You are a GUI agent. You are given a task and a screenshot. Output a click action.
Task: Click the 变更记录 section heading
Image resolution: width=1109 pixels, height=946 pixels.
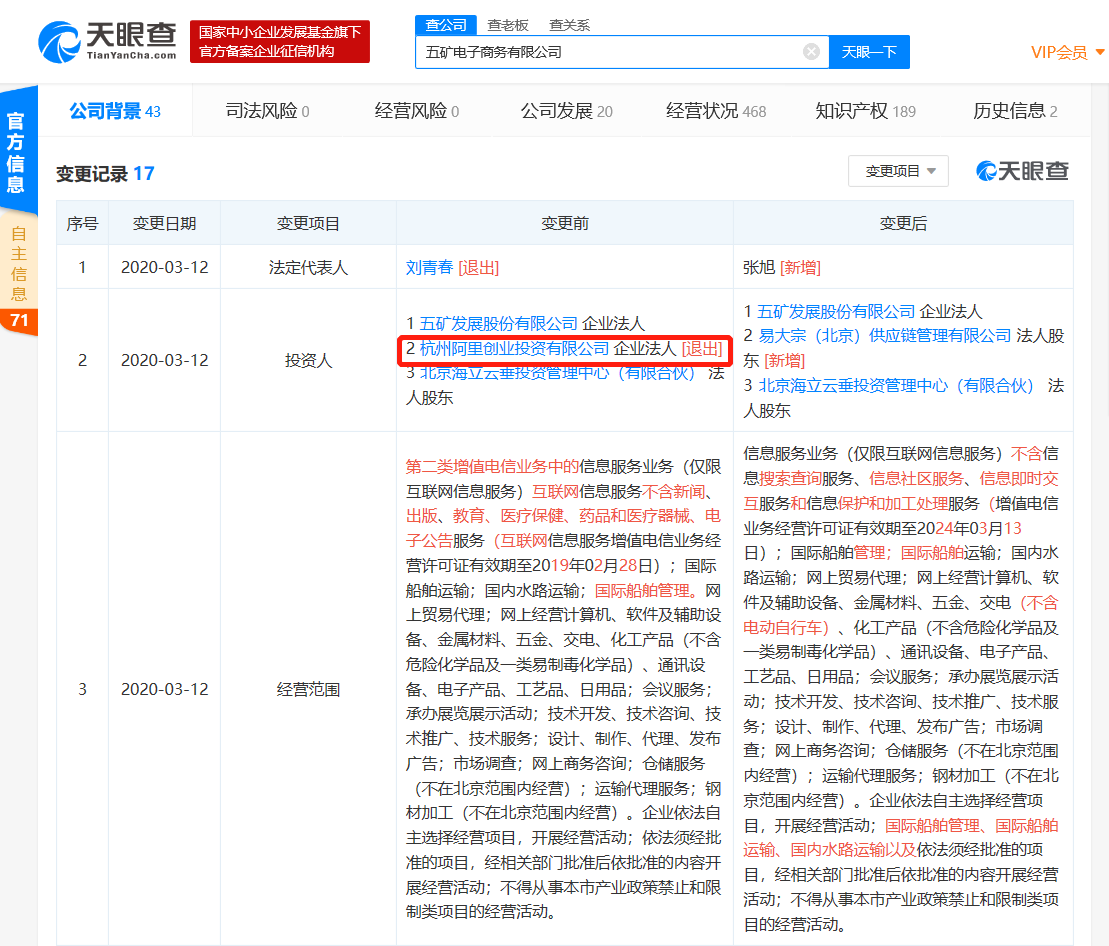(x=105, y=173)
